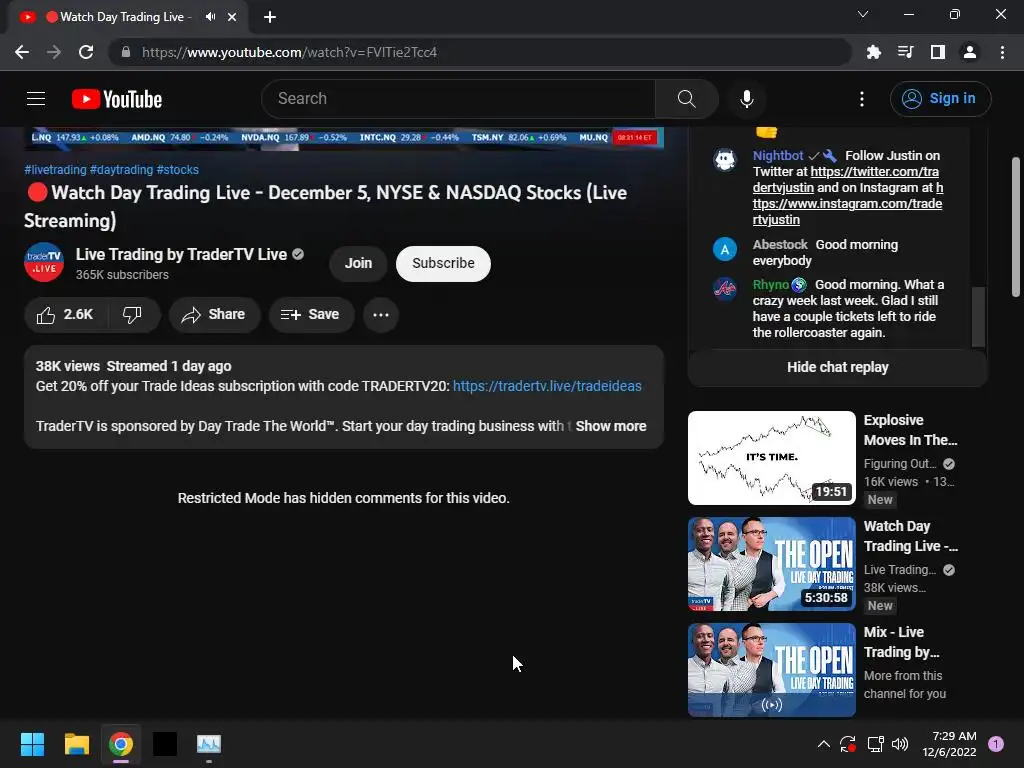Open the Live Trading by TraderTV Live channel name
This screenshot has width=1024, height=768.
coord(181,254)
